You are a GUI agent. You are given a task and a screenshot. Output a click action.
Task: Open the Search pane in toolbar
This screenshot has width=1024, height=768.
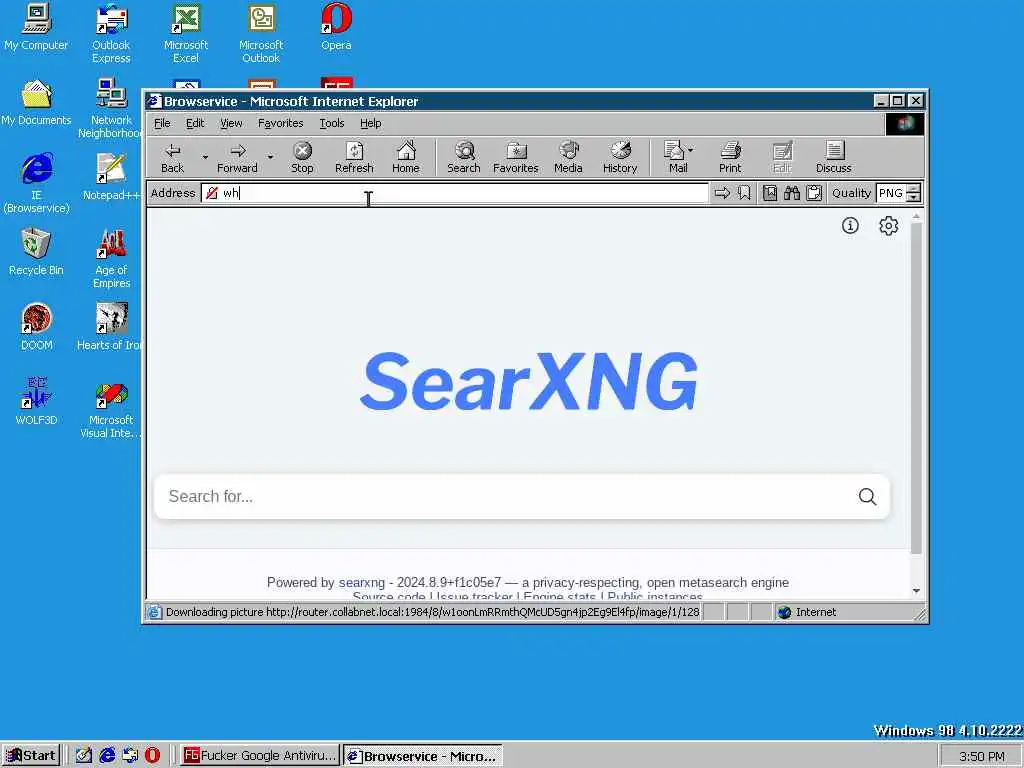point(464,157)
